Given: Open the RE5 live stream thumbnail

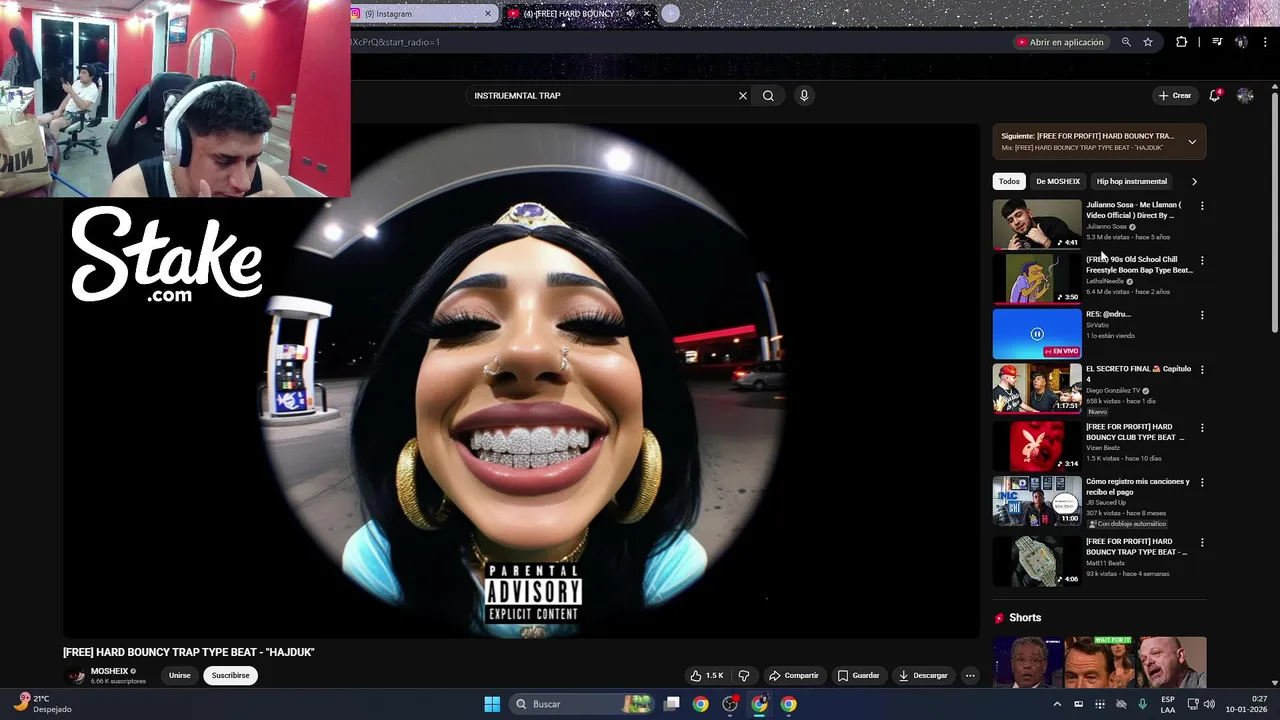Looking at the screenshot, I should pos(1037,334).
